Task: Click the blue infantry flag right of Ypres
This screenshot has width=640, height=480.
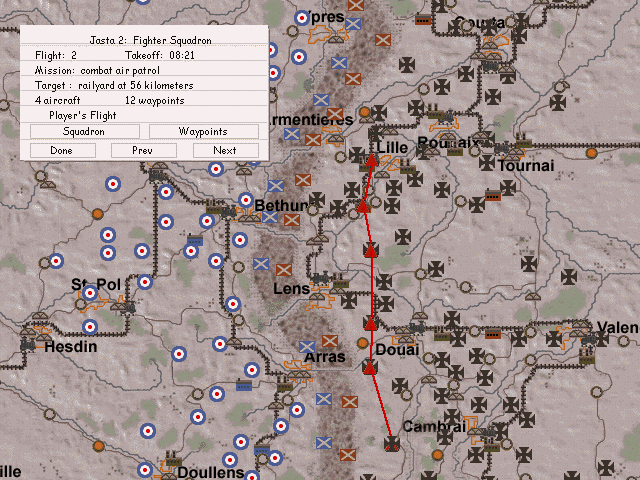Action: (353, 24)
